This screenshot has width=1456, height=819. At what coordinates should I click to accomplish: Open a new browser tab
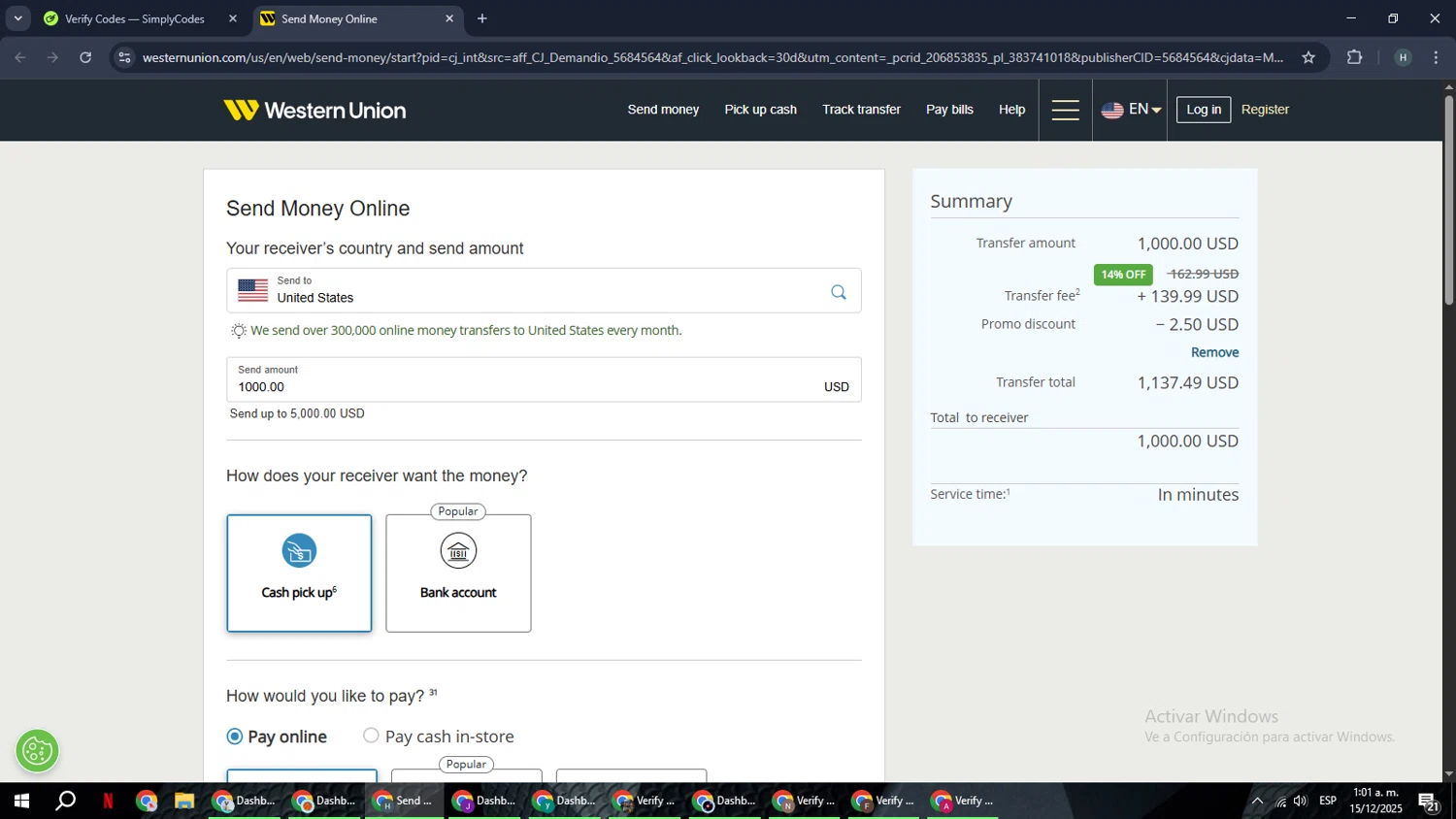(482, 18)
